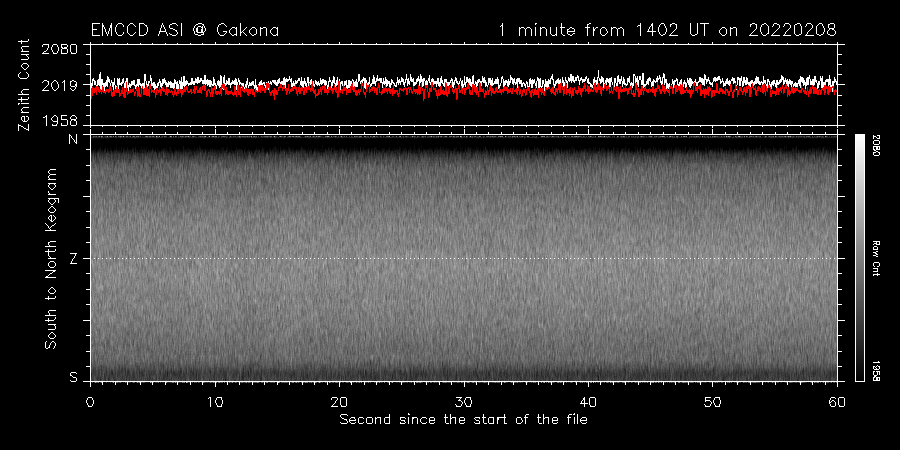Viewport: 900px width, 450px height.
Task: Click the 50 tick label on the time axis
Action: coord(712,401)
